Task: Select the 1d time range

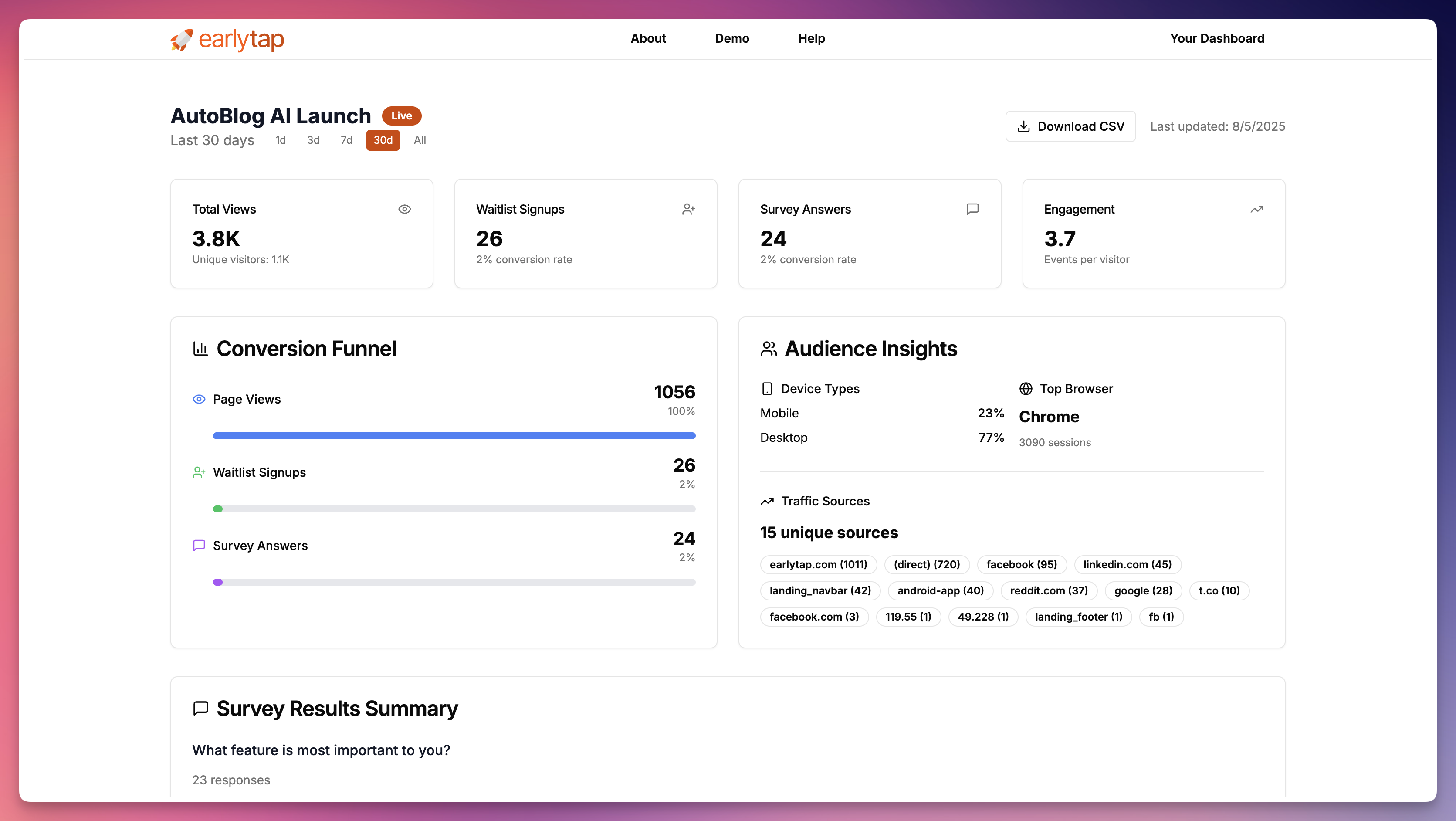Action: (280, 140)
